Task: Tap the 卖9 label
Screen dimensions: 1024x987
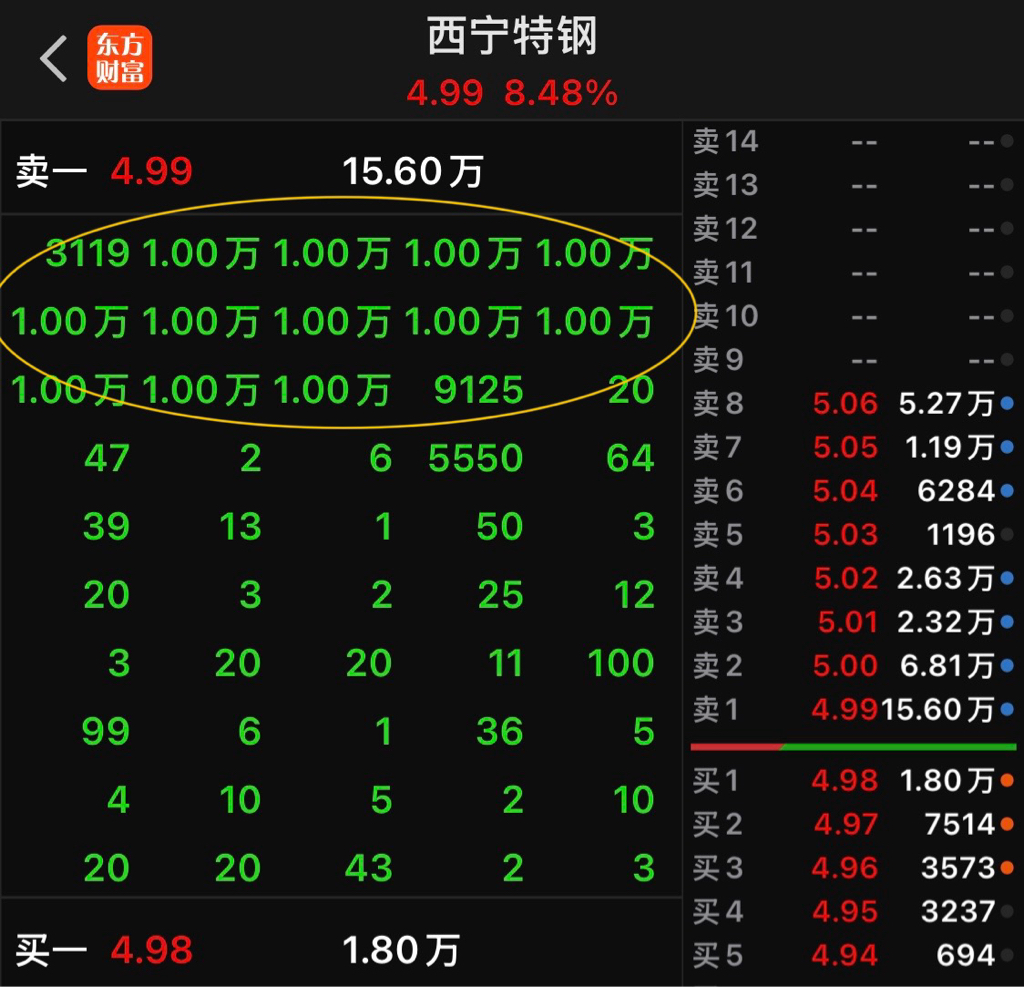Action: pos(718,360)
